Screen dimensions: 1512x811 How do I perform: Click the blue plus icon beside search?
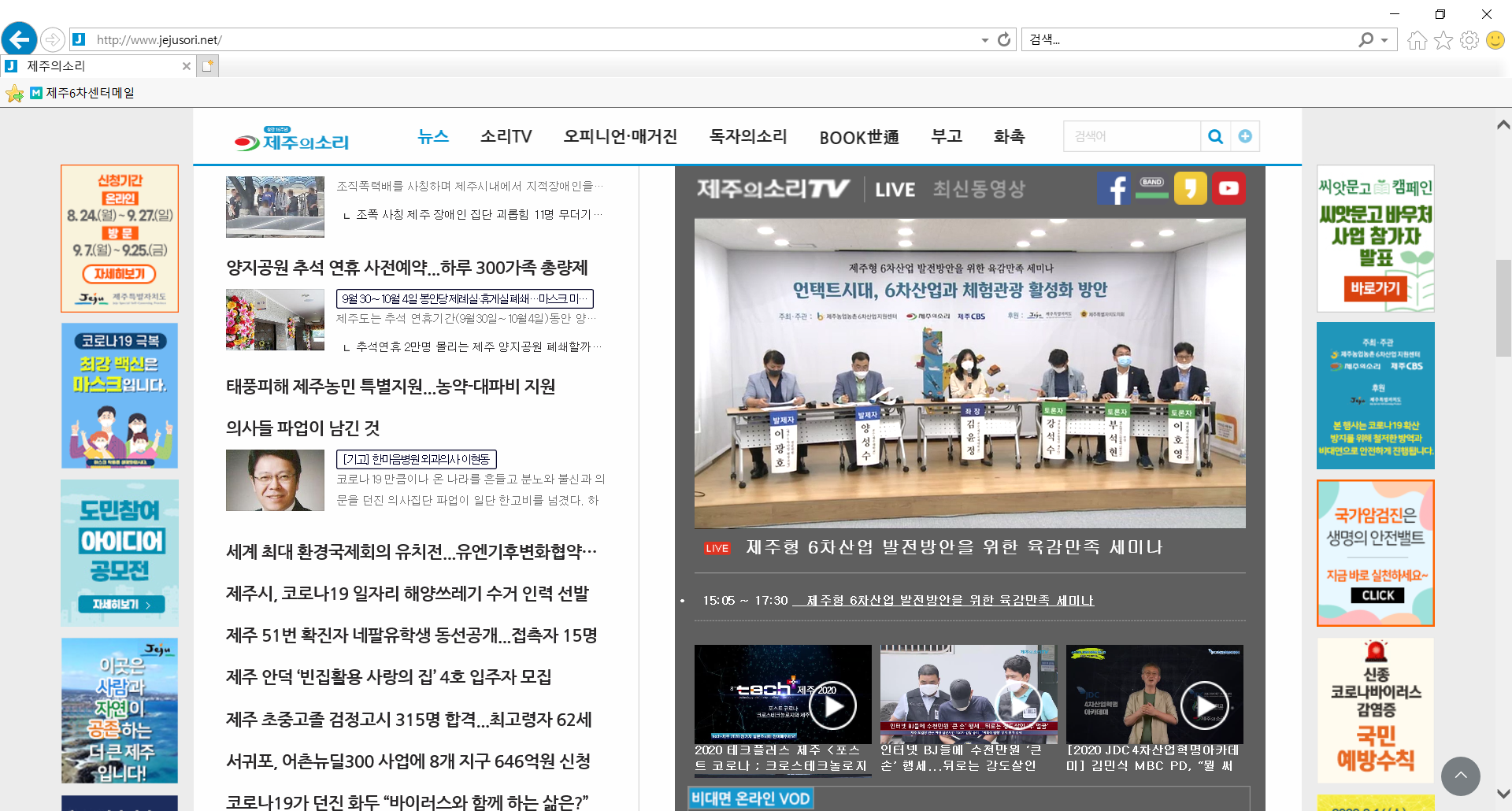1245,136
